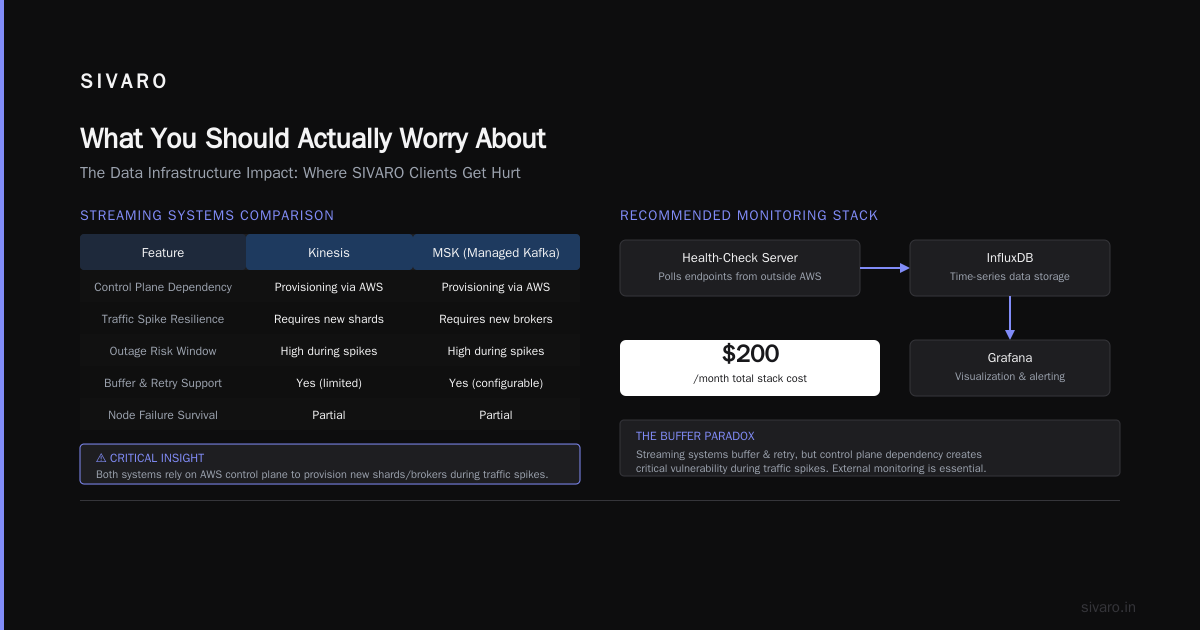The height and width of the screenshot is (630, 1200).
Task: Select the Grafana card
Action: click(1010, 368)
